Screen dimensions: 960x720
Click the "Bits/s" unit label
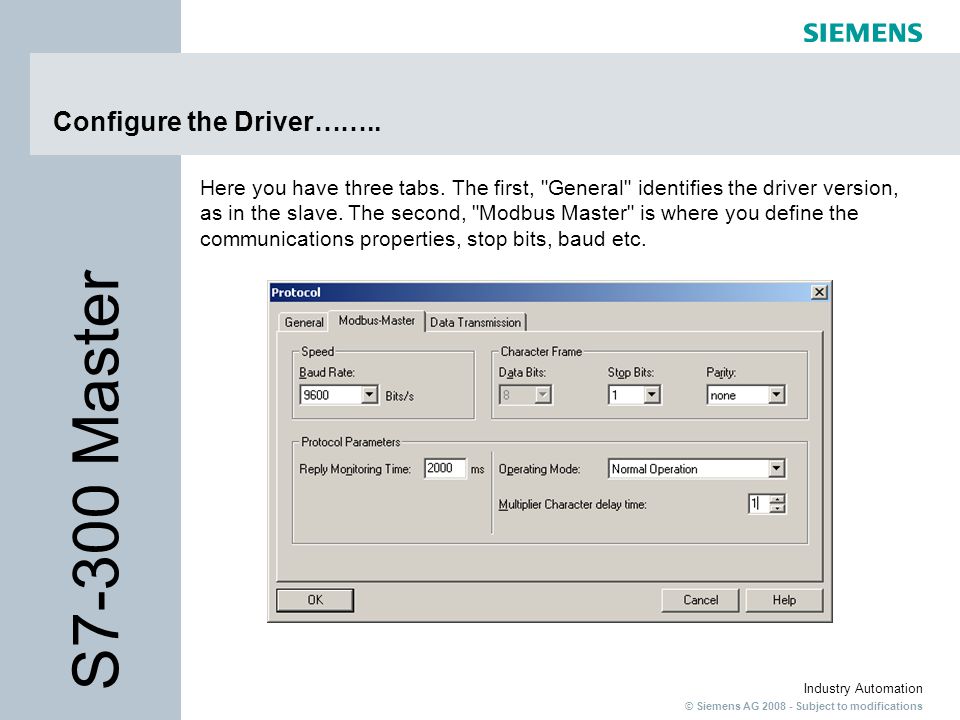[400, 396]
